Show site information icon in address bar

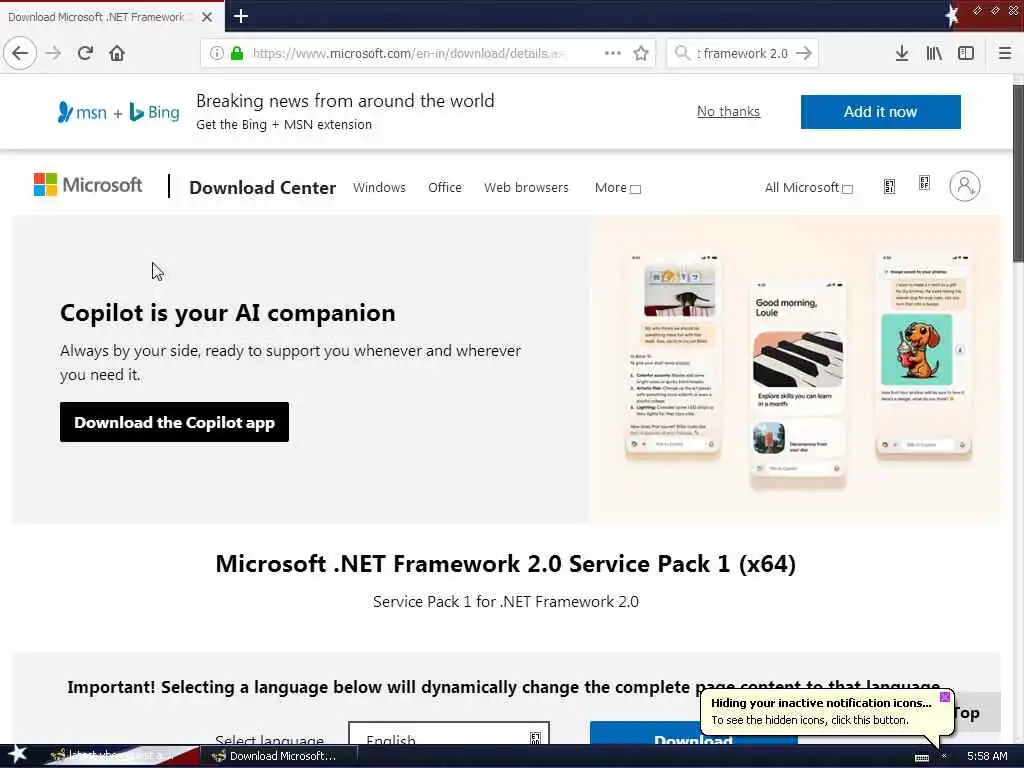(x=216, y=53)
